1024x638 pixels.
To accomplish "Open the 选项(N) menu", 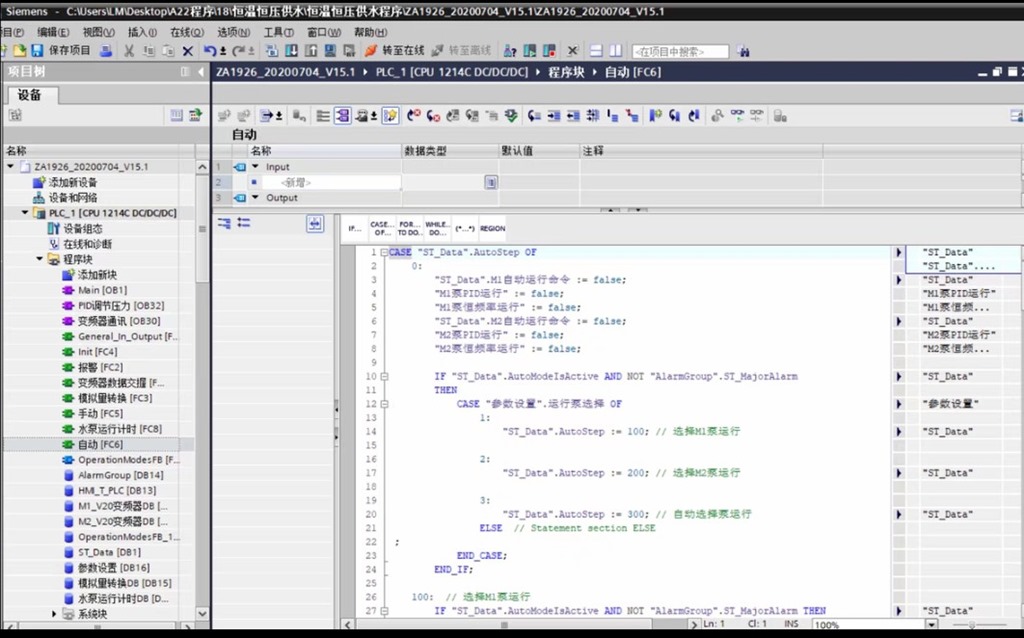I will [233, 32].
